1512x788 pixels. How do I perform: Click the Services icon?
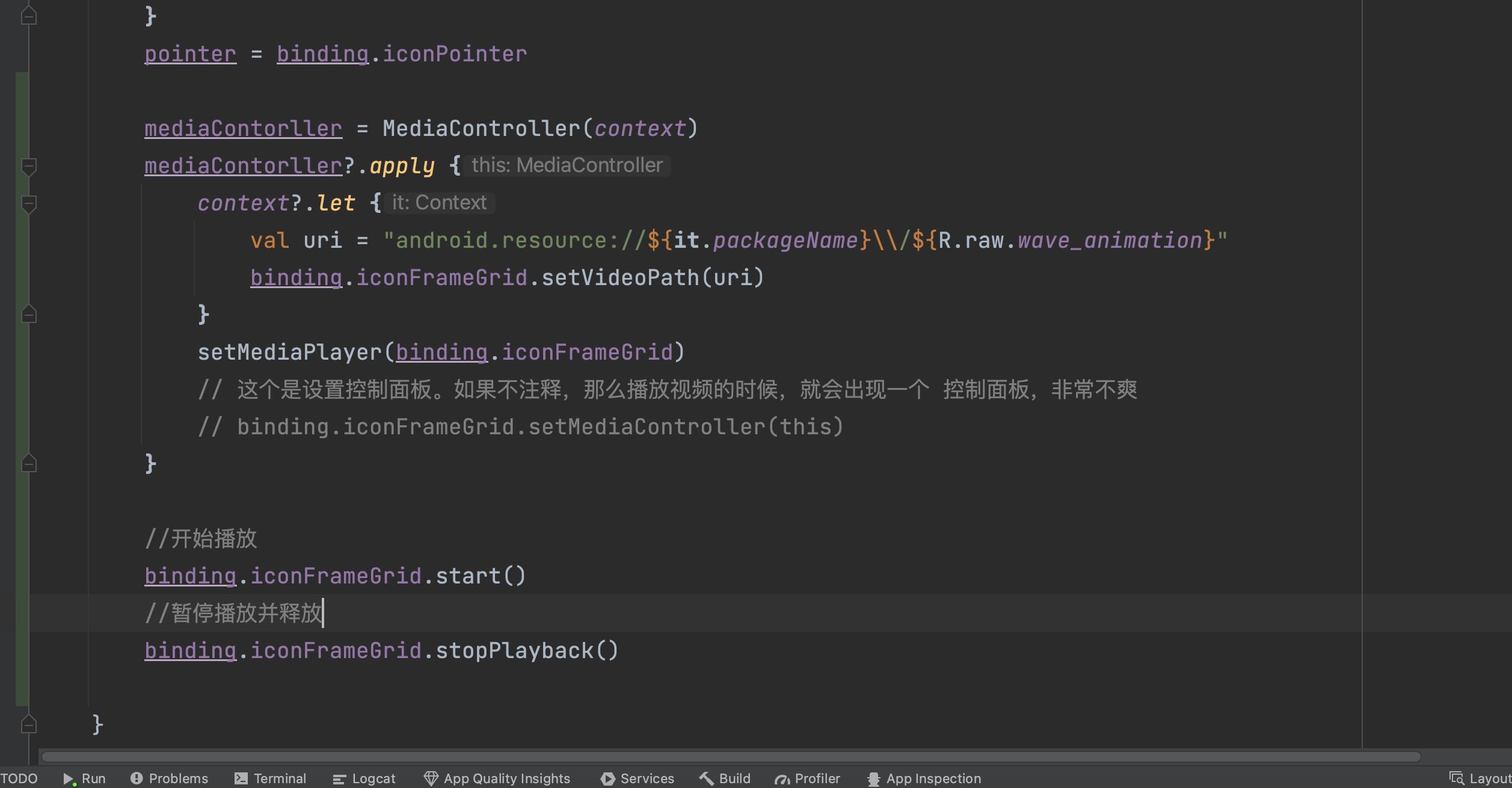[607, 778]
